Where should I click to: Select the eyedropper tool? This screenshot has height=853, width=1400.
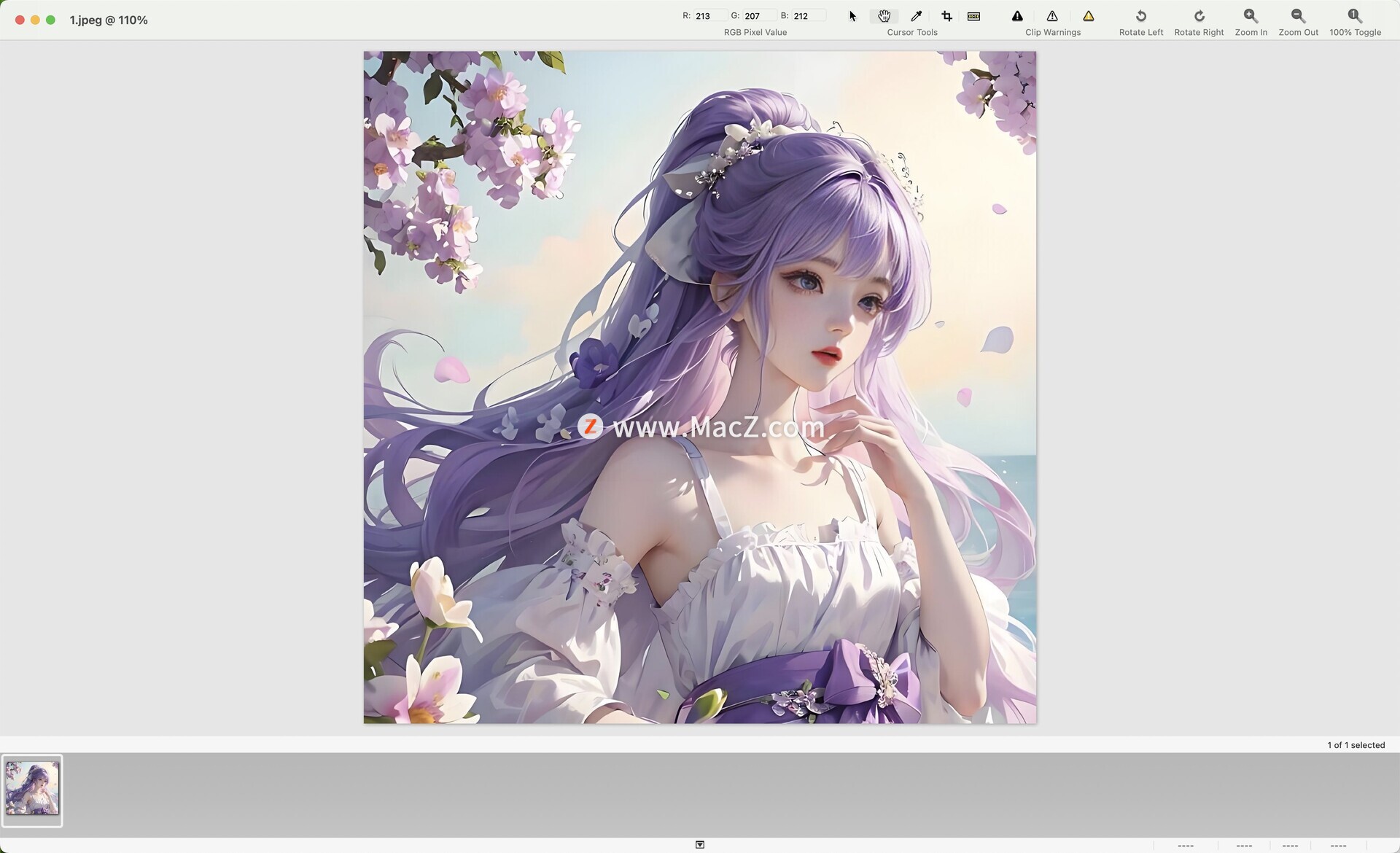[x=917, y=16]
